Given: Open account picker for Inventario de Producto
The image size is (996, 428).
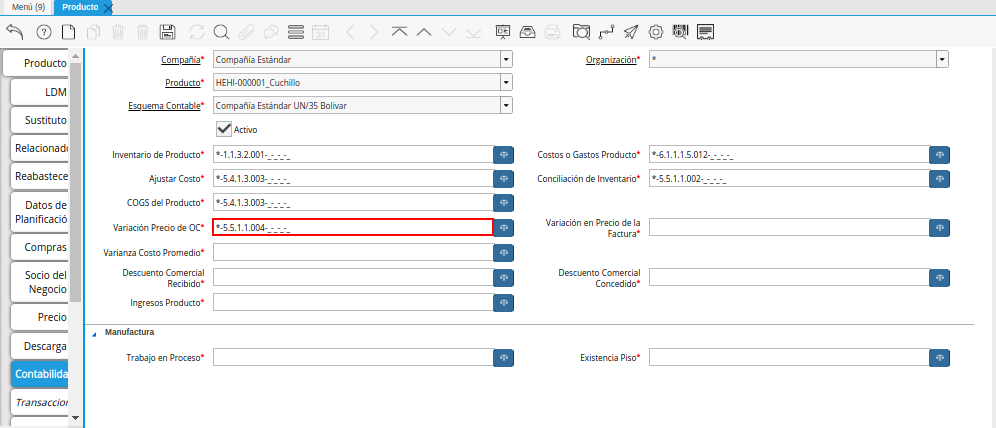Looking at the screenshot, I should (x=504, y=154).
